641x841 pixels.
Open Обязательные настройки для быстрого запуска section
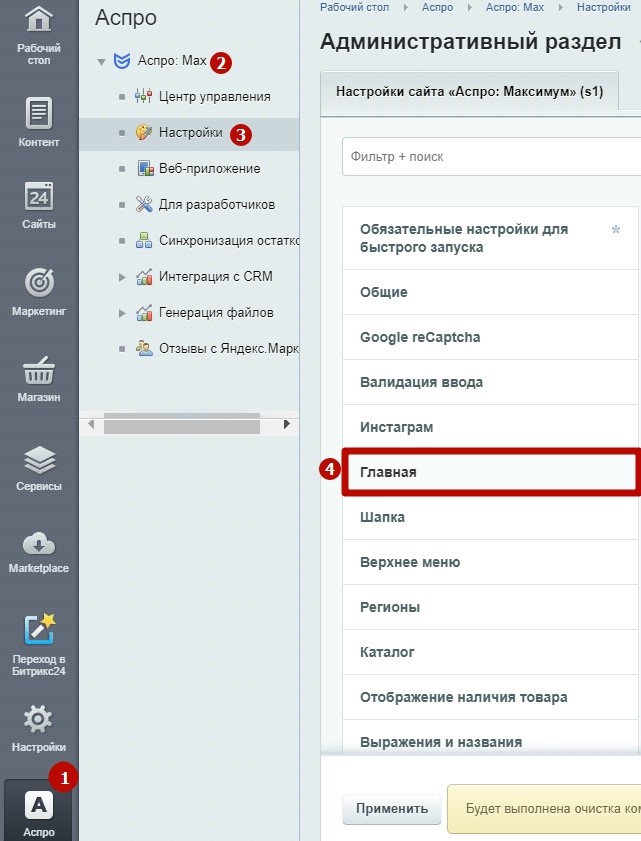click(490, 238)
